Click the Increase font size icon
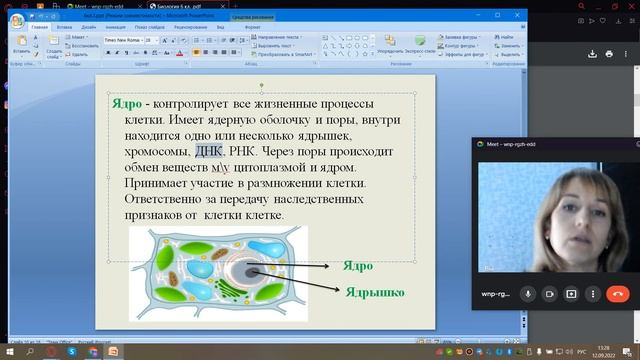The width and height of the screenshot is (640, 360). coord(165,40)
